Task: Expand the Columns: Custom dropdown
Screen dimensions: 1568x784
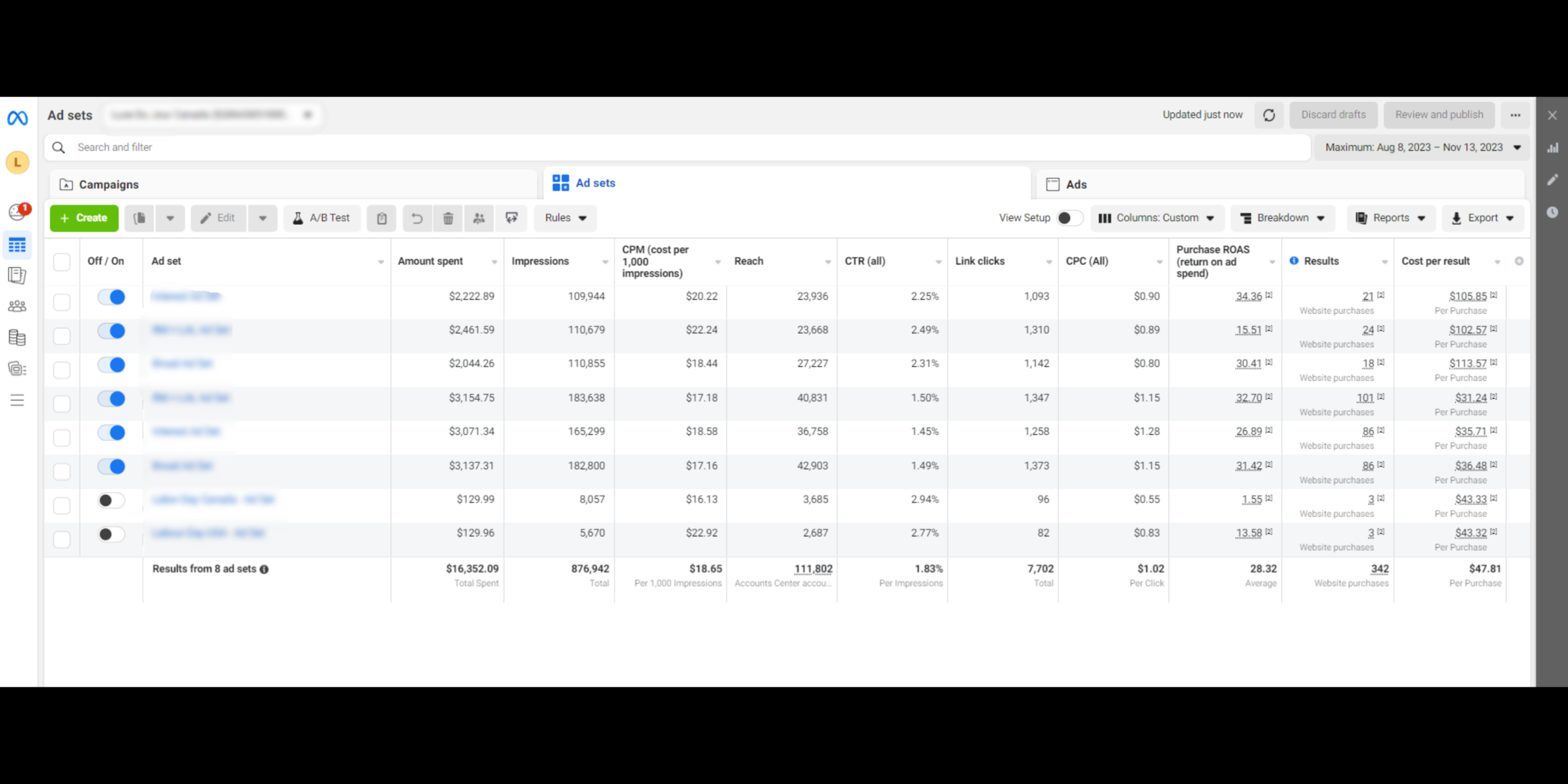Action: pos(1156,217)
